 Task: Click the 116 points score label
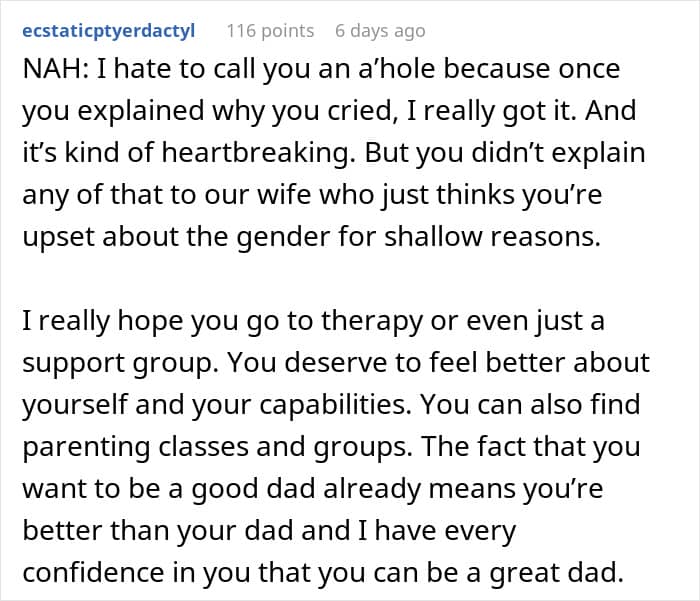[x=270, y=31]
